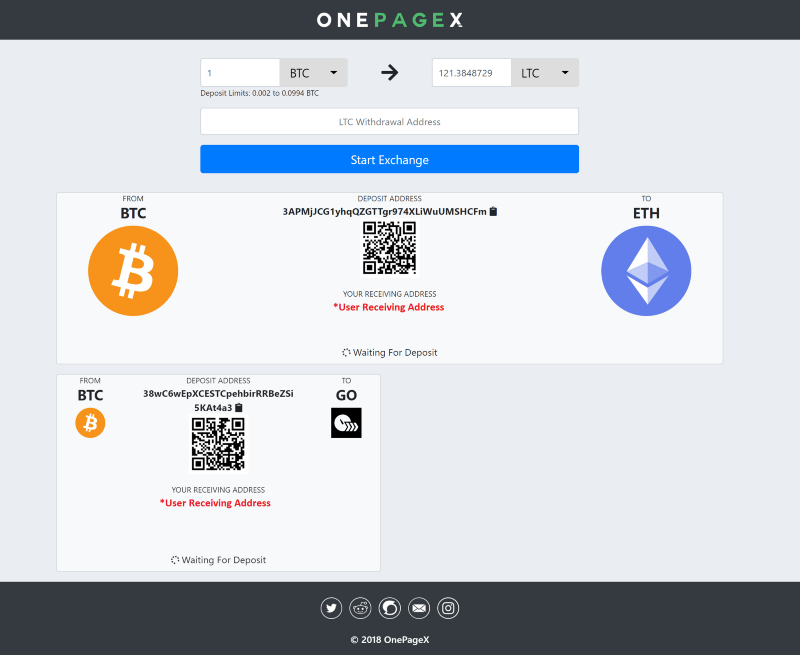This screenshot has height=655, width=800.
Task: Copy the 38wC6wEp deposit address via clipboard icon
Action: pyautogui.click(x=239, y=408)
